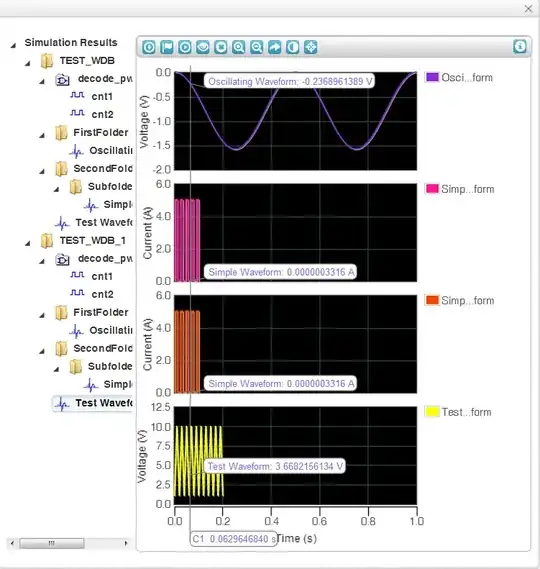Collapse Subfolder under TEST_WDB

(x=56, y=189)
